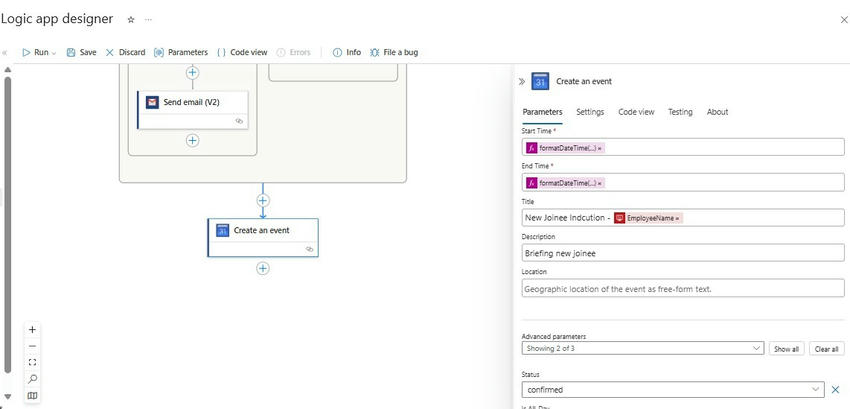Viewport: 850px width, 409px height.
Task: Toggle the minimap icon on canvas
Action: [32, 396]
